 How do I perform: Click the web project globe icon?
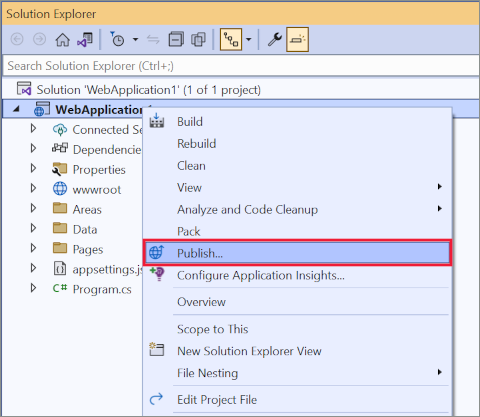pos(42,109)
